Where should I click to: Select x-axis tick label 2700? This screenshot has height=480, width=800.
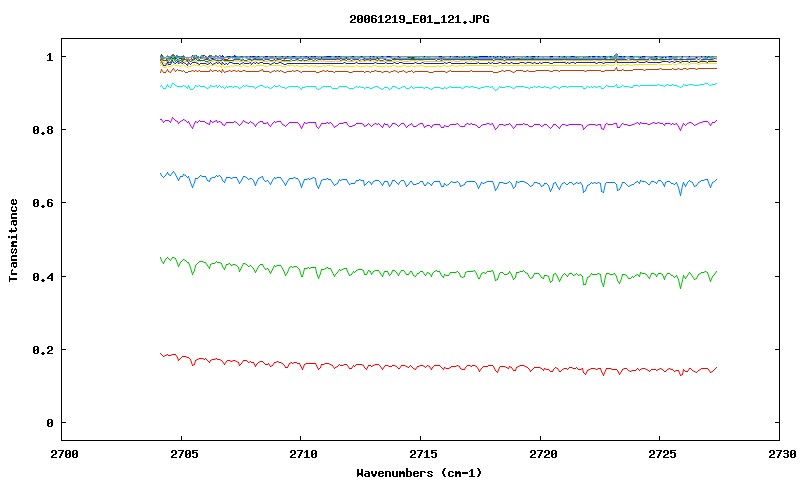pos(65,454)
